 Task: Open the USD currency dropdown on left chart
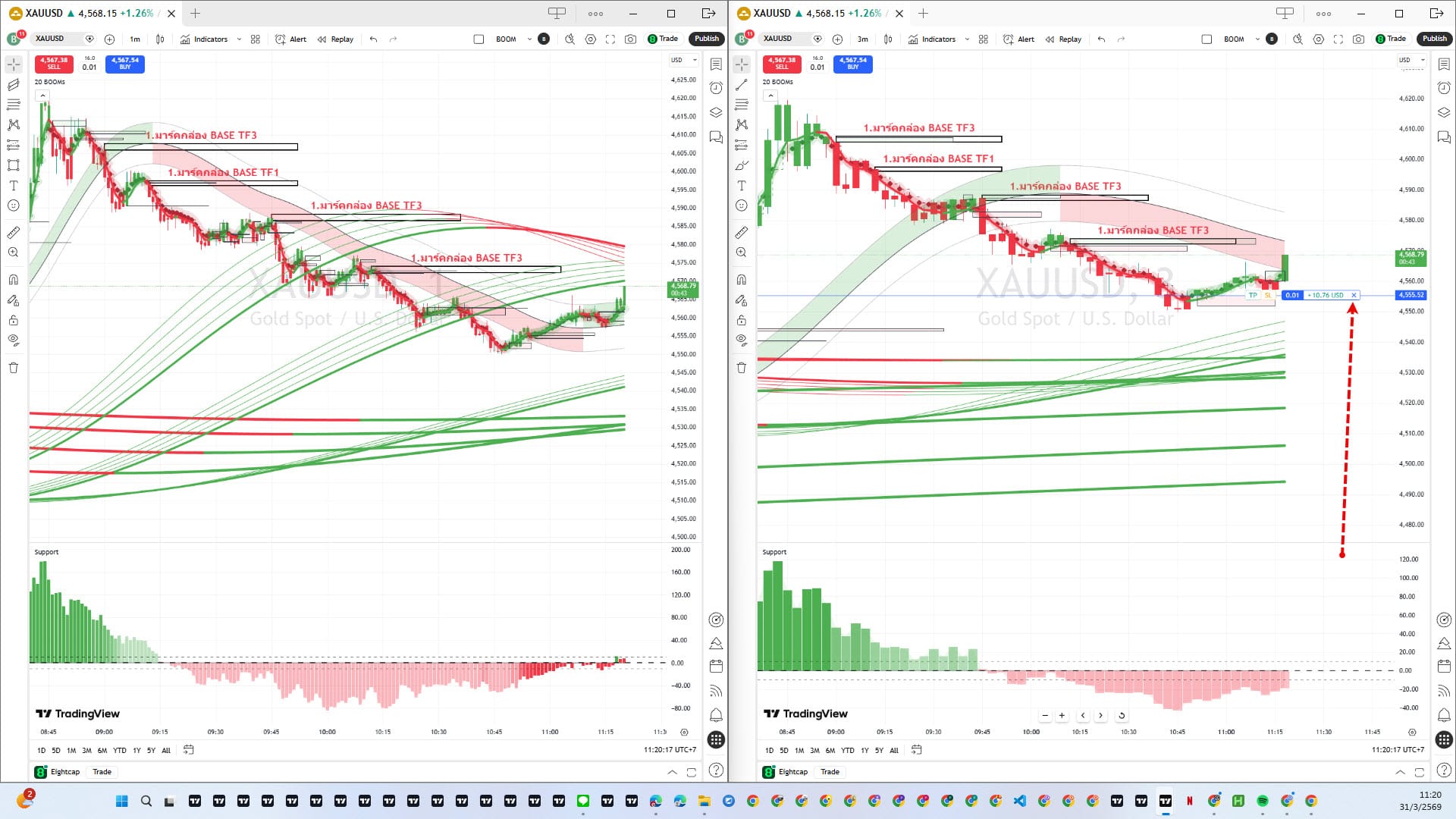click(682, 60)
